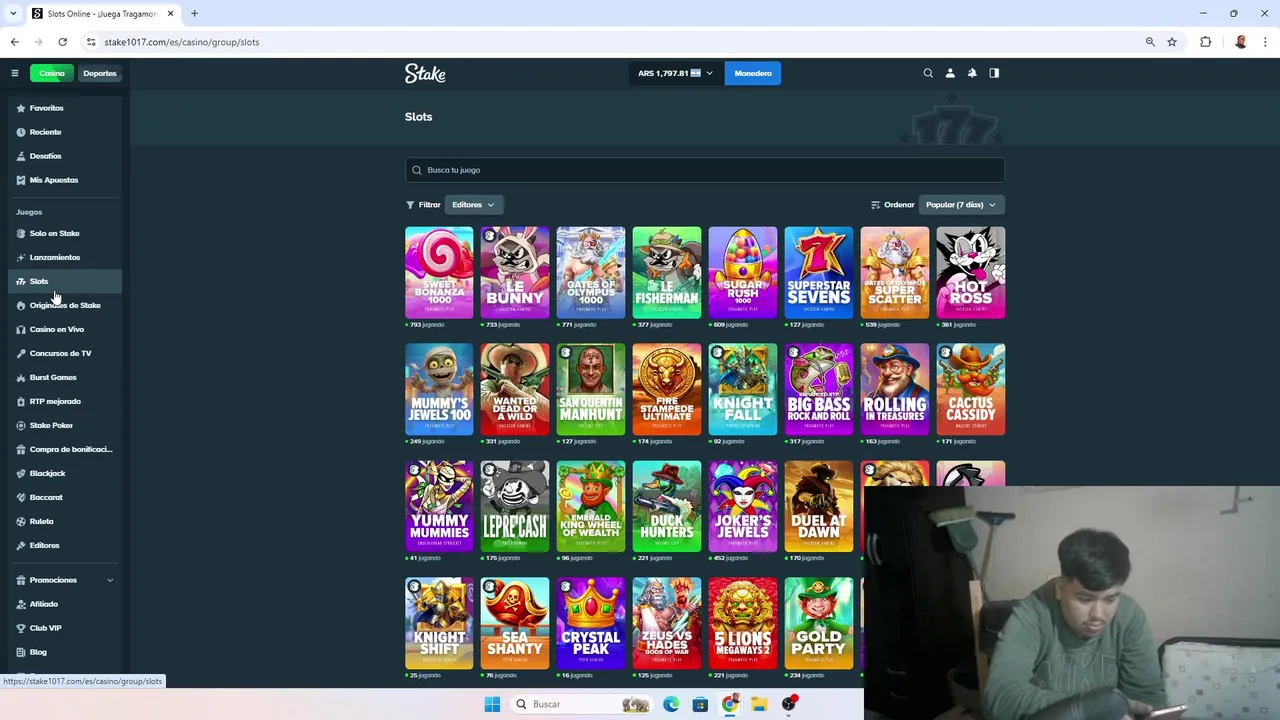This screenshot has height=720, width=1280.
Task: Click the Club VIP icon in sidebar
Action: pos(21,628)
